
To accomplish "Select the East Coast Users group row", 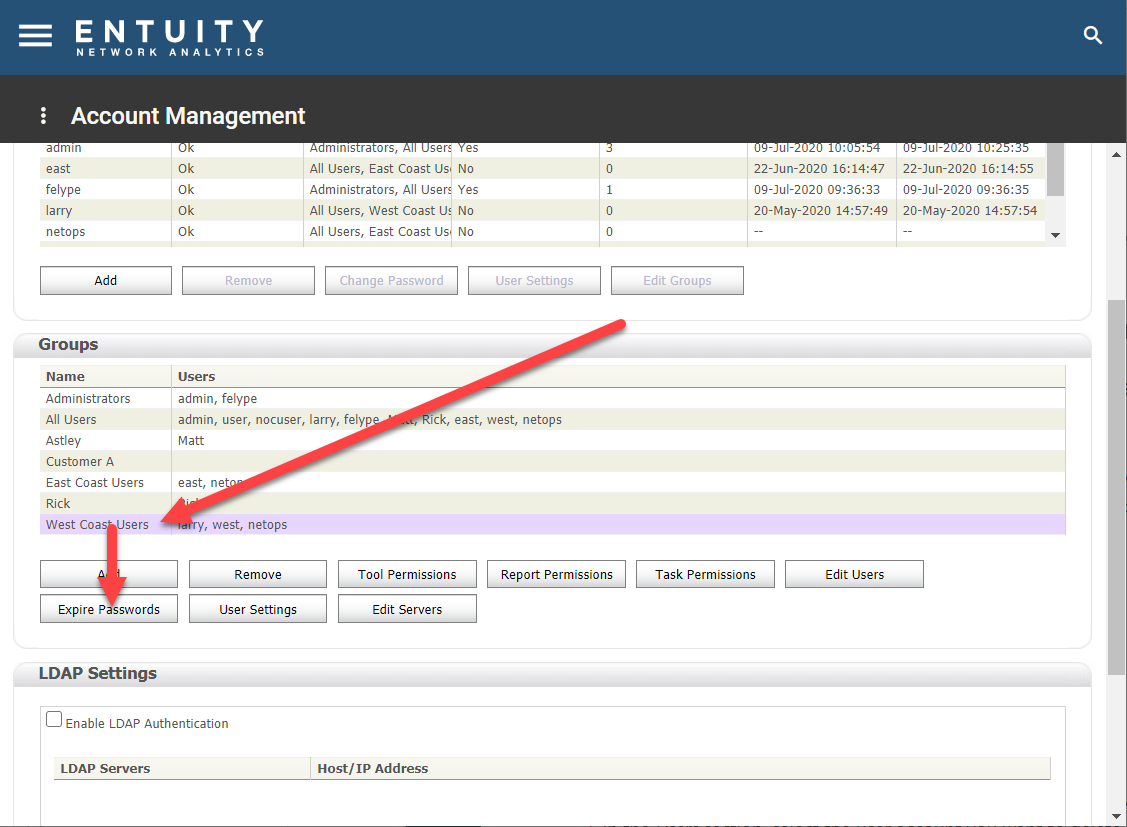I will (x=552, y=483).
